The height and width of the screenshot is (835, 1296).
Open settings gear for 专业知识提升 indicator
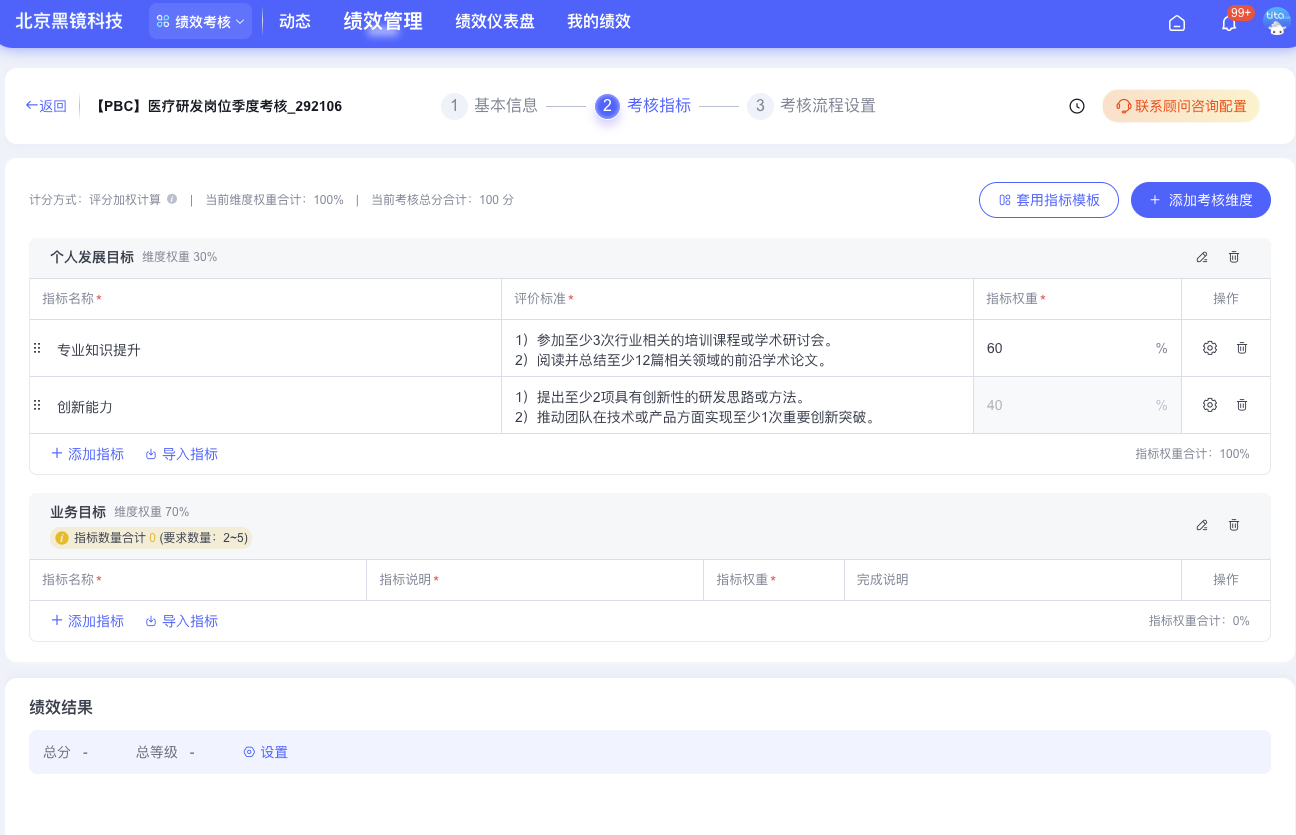click(1210, 348)
